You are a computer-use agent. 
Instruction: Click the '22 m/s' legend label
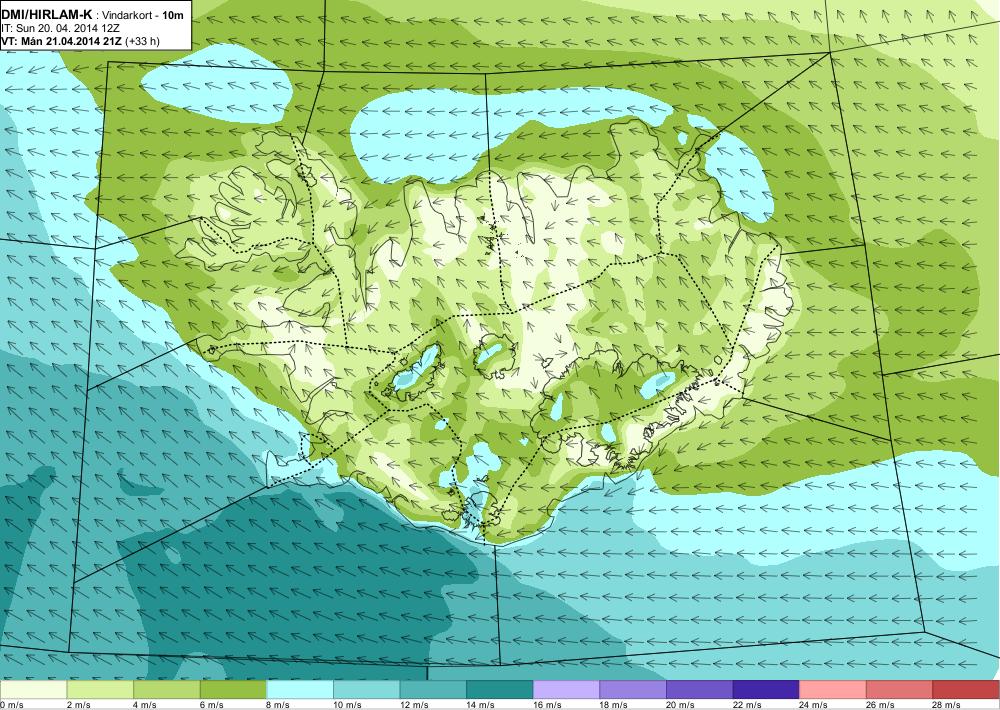(x=747, y=705)
